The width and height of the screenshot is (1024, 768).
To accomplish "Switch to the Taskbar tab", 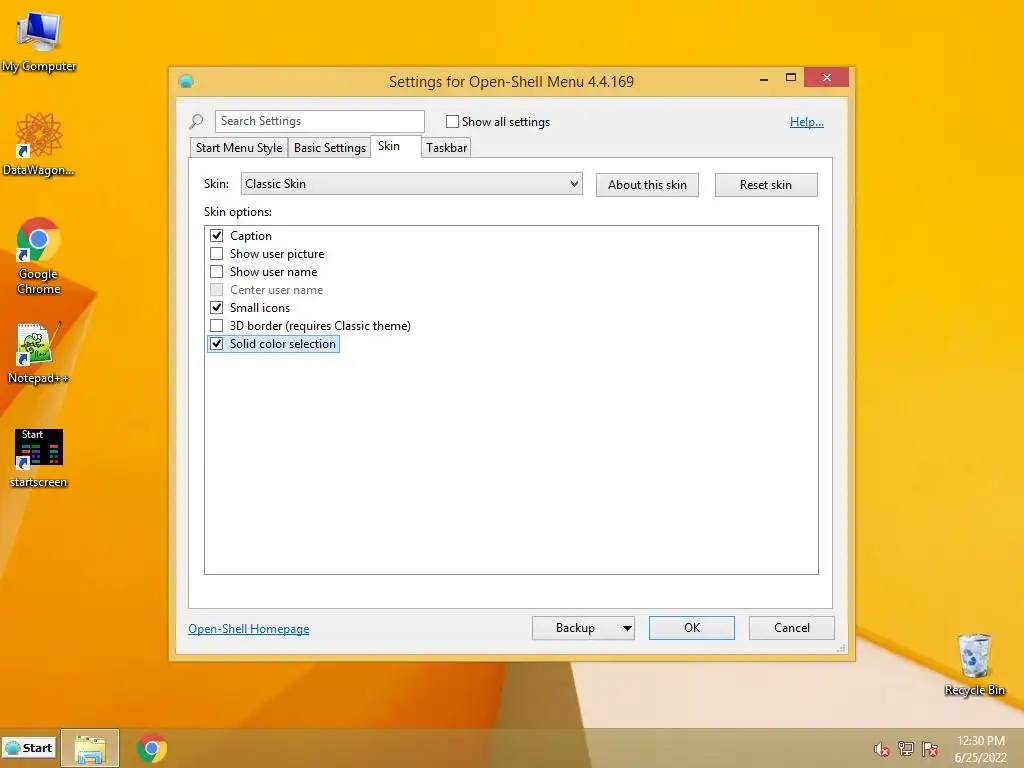I will (x=447, y=148).
